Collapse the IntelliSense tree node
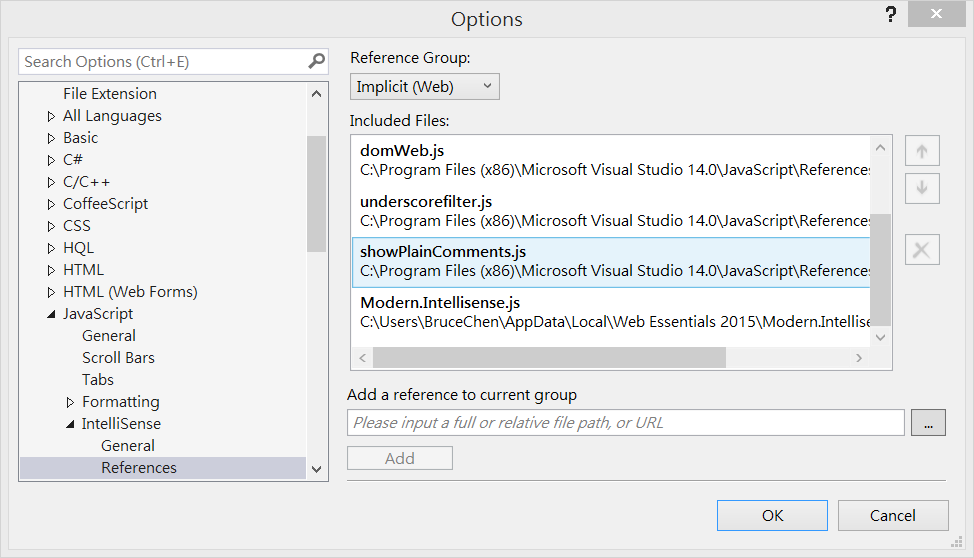Viewport: 974px width, 558px height. point(71,424)
